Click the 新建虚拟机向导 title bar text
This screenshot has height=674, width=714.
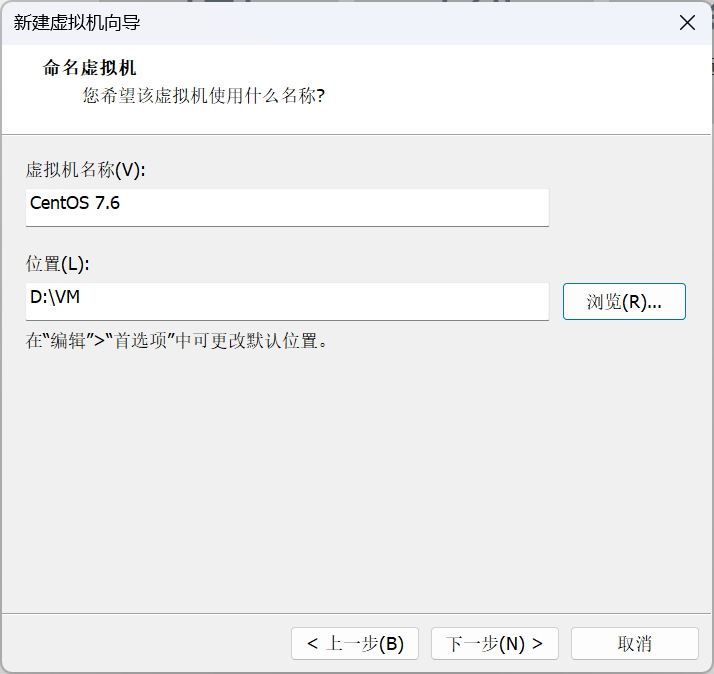tap(76, 23)
